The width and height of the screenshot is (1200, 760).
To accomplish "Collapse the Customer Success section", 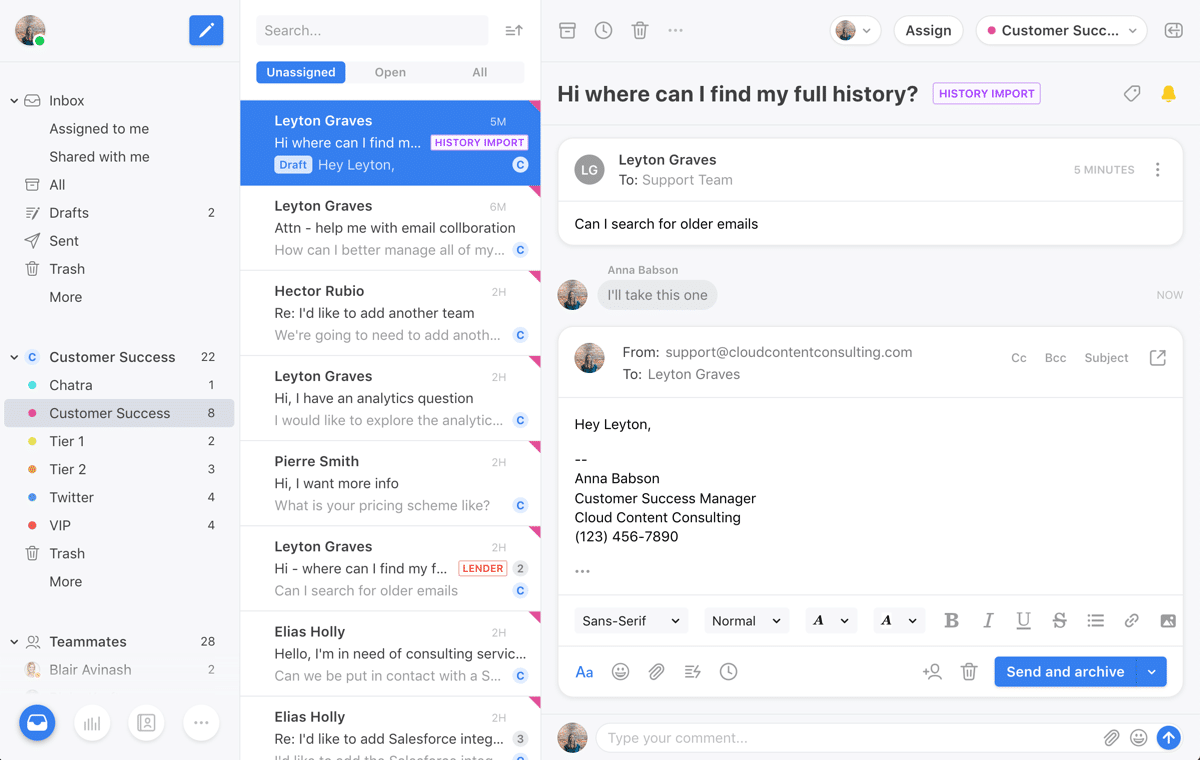I will click(x=14, y=356).
